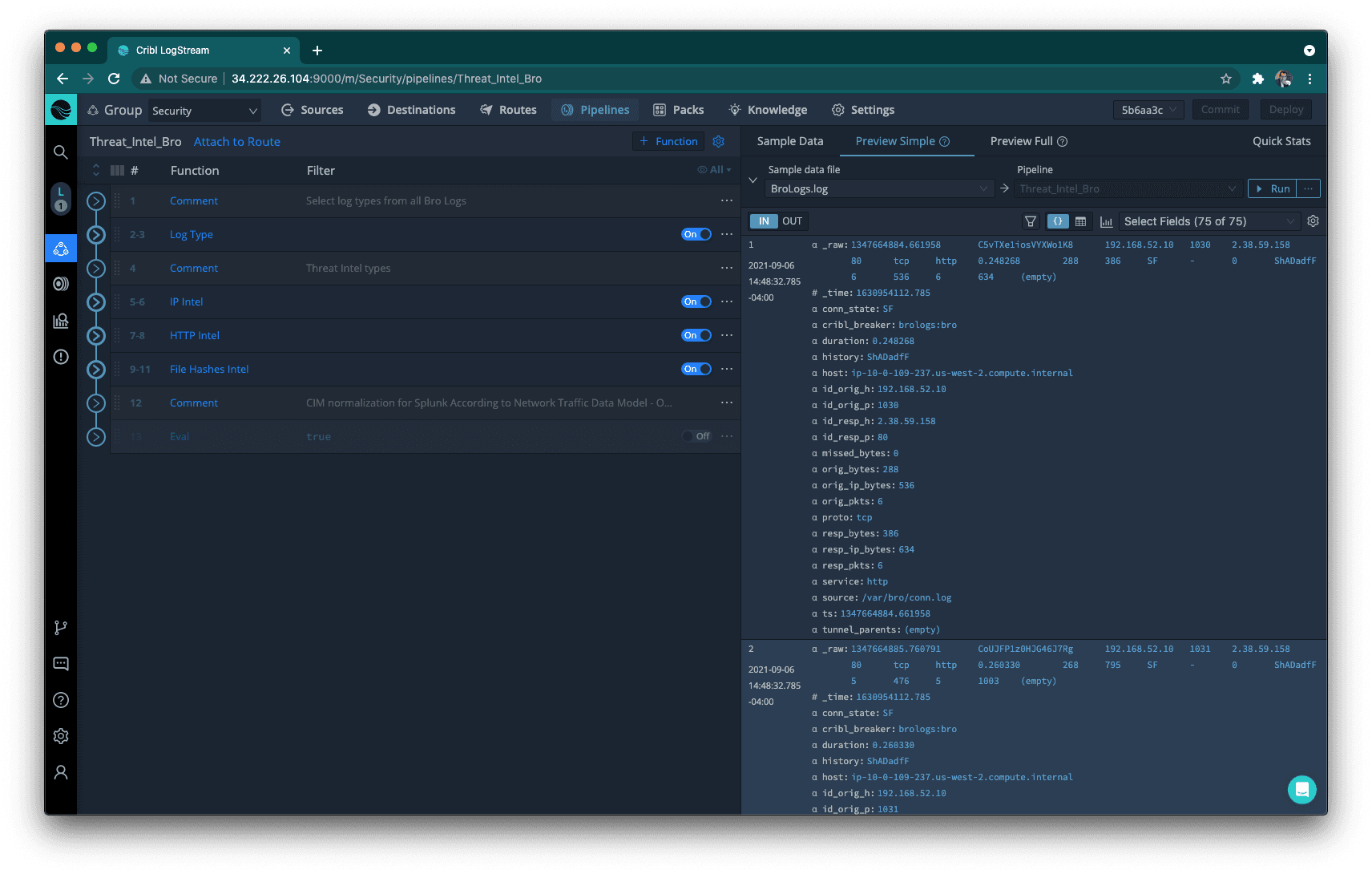
Task: Click the pipeline settings gear icon
Action: 719,142
